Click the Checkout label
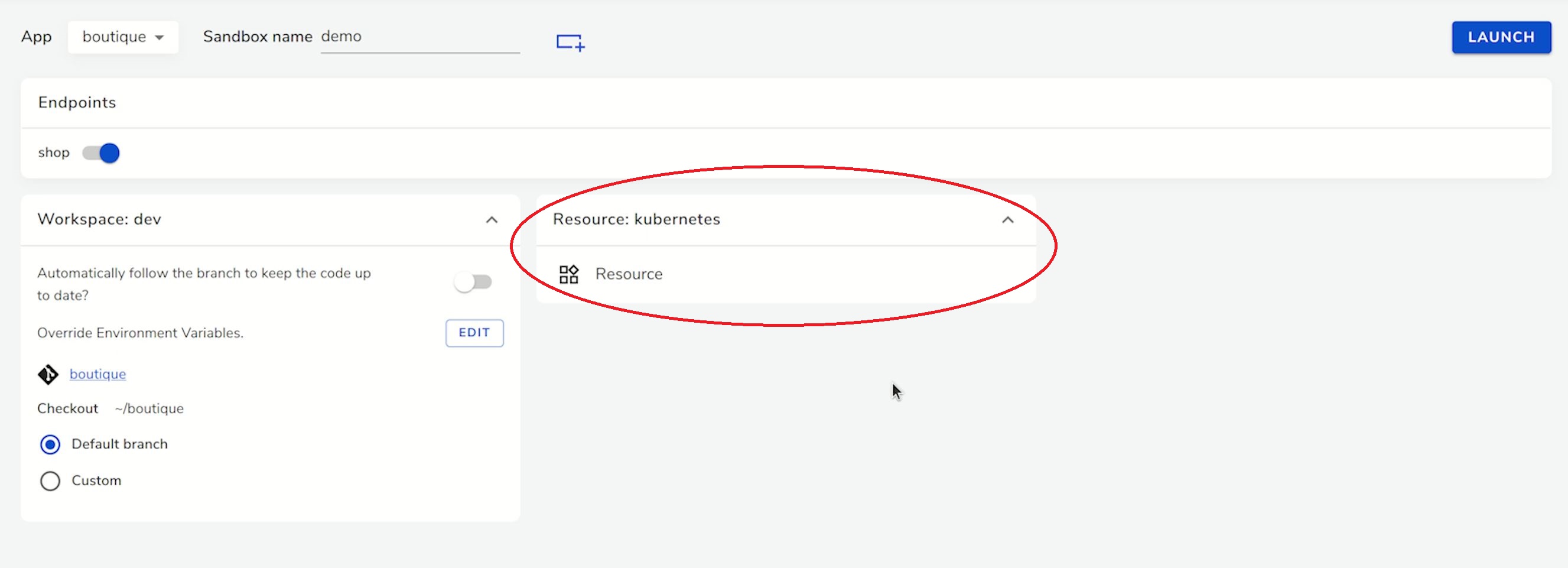The image size is (1568, 568). tap(67, 408)
